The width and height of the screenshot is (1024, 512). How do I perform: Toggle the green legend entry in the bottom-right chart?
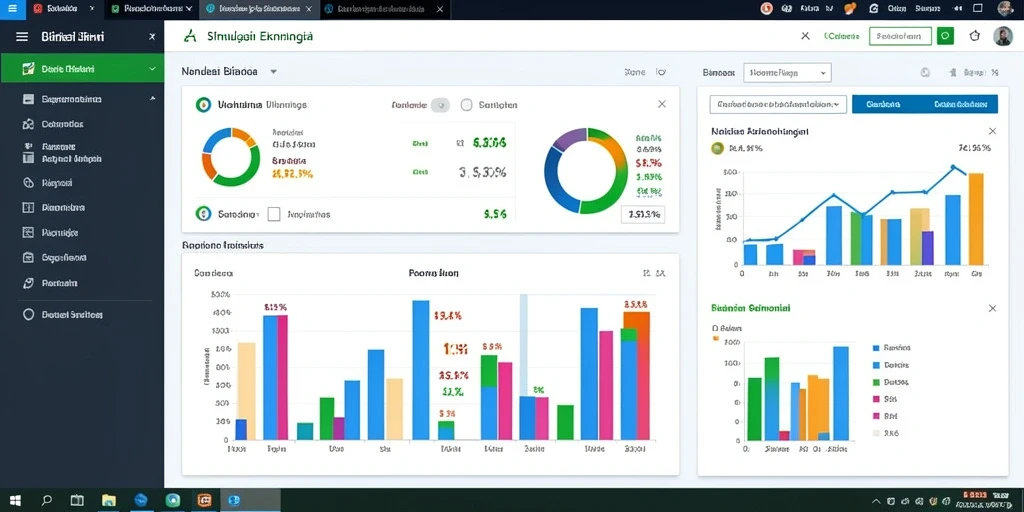891,382
